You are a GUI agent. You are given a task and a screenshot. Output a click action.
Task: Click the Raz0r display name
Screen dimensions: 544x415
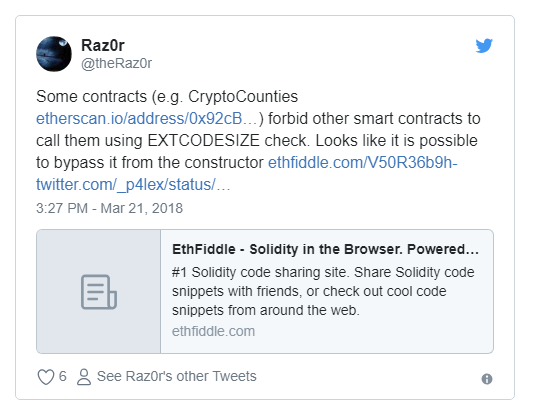tap(103, 45)
